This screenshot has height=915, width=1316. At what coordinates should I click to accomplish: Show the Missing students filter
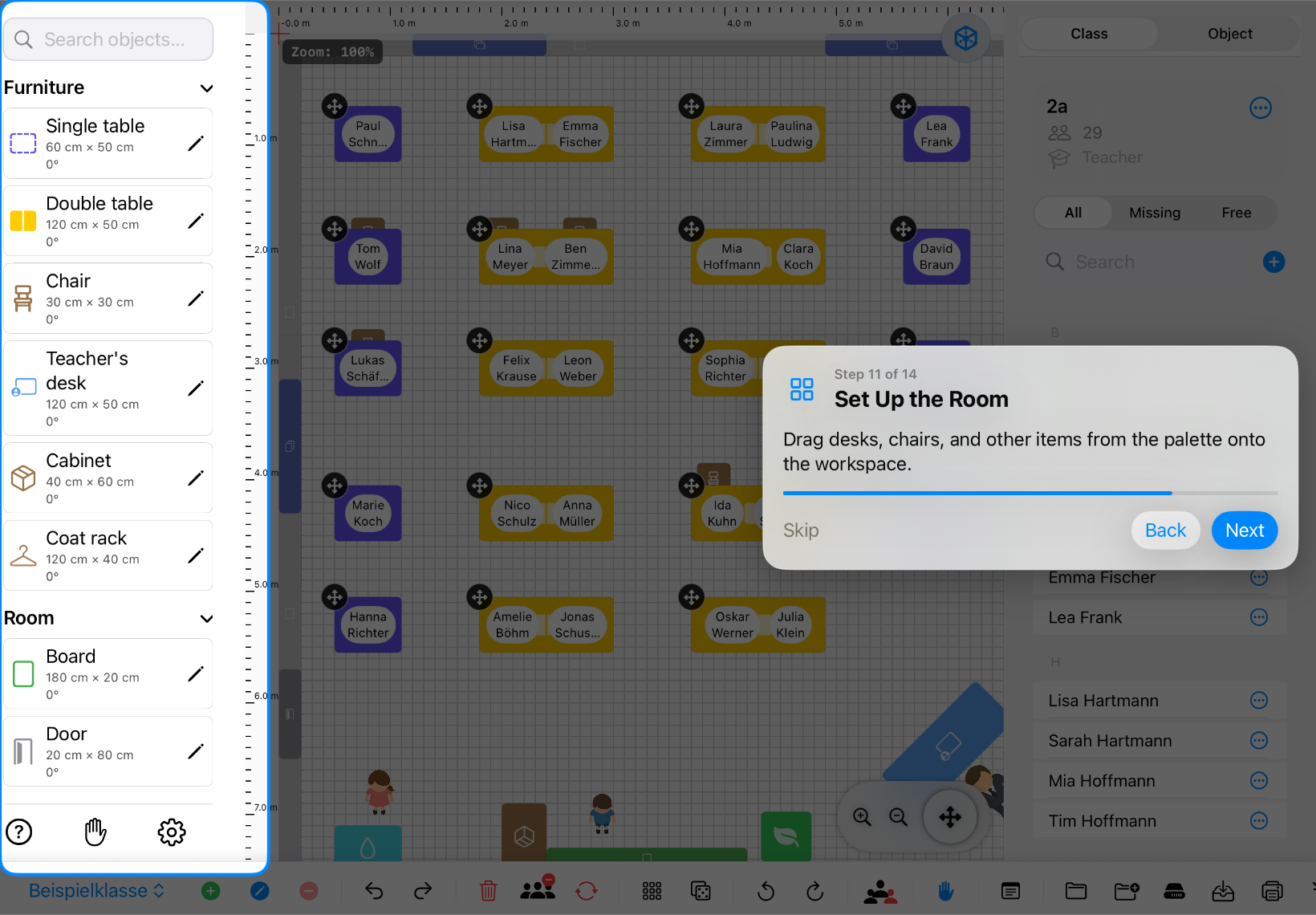[1155, 213]
